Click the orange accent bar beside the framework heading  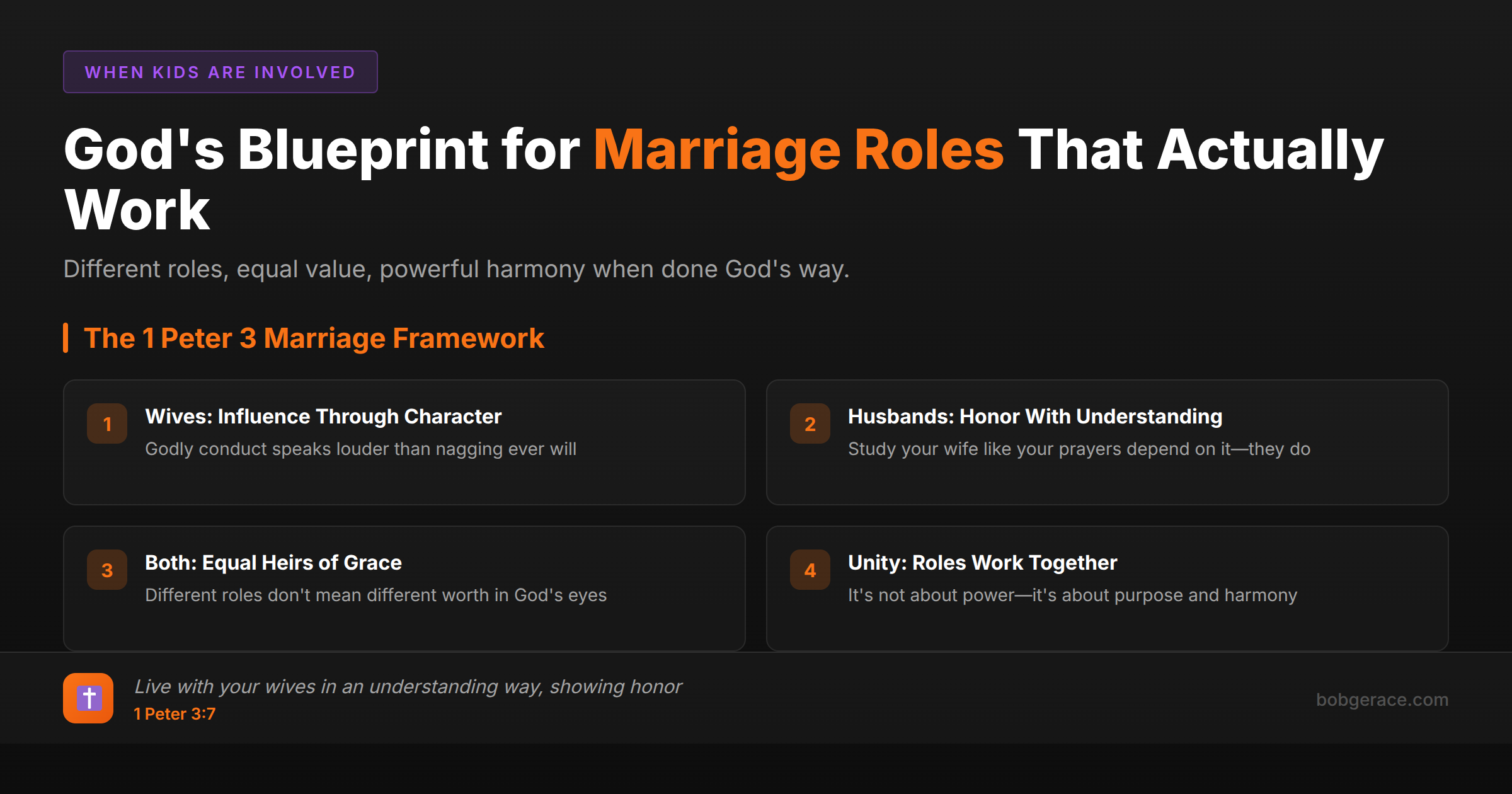(67, 338)
